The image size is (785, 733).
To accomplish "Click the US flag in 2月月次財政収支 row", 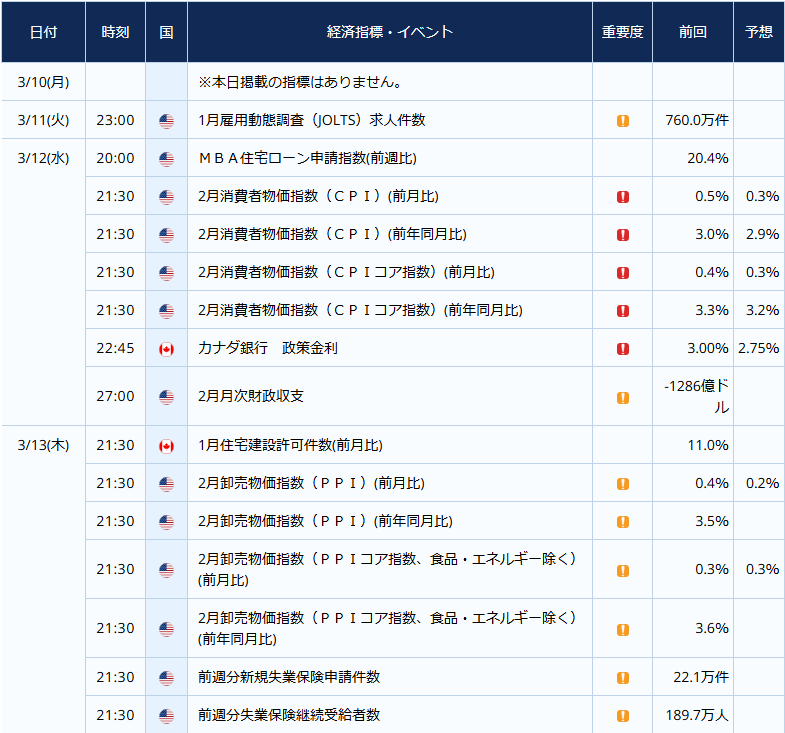I will click(166, 397).
